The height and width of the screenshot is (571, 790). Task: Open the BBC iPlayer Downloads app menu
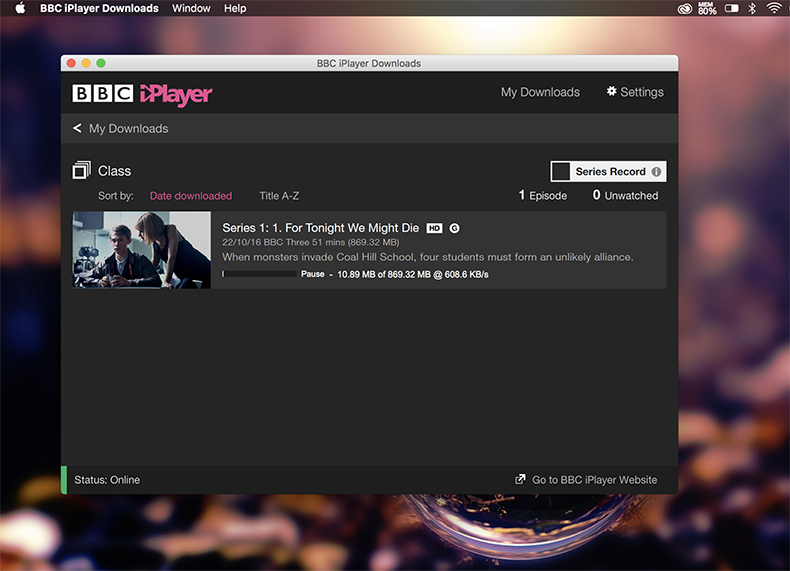(99, 8)
